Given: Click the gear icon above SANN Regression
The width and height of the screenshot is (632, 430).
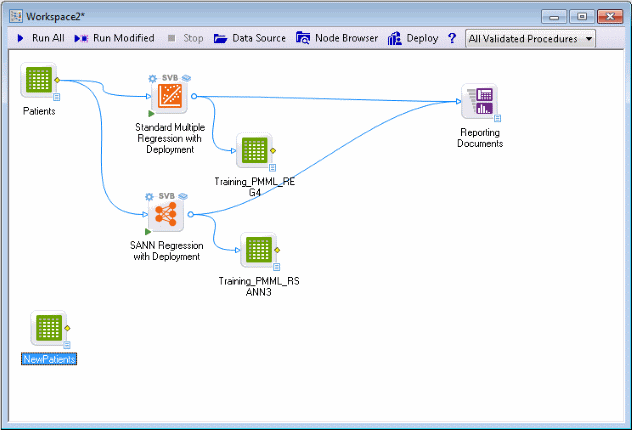Looking at the screenshot, I should [x=149, y=197].
